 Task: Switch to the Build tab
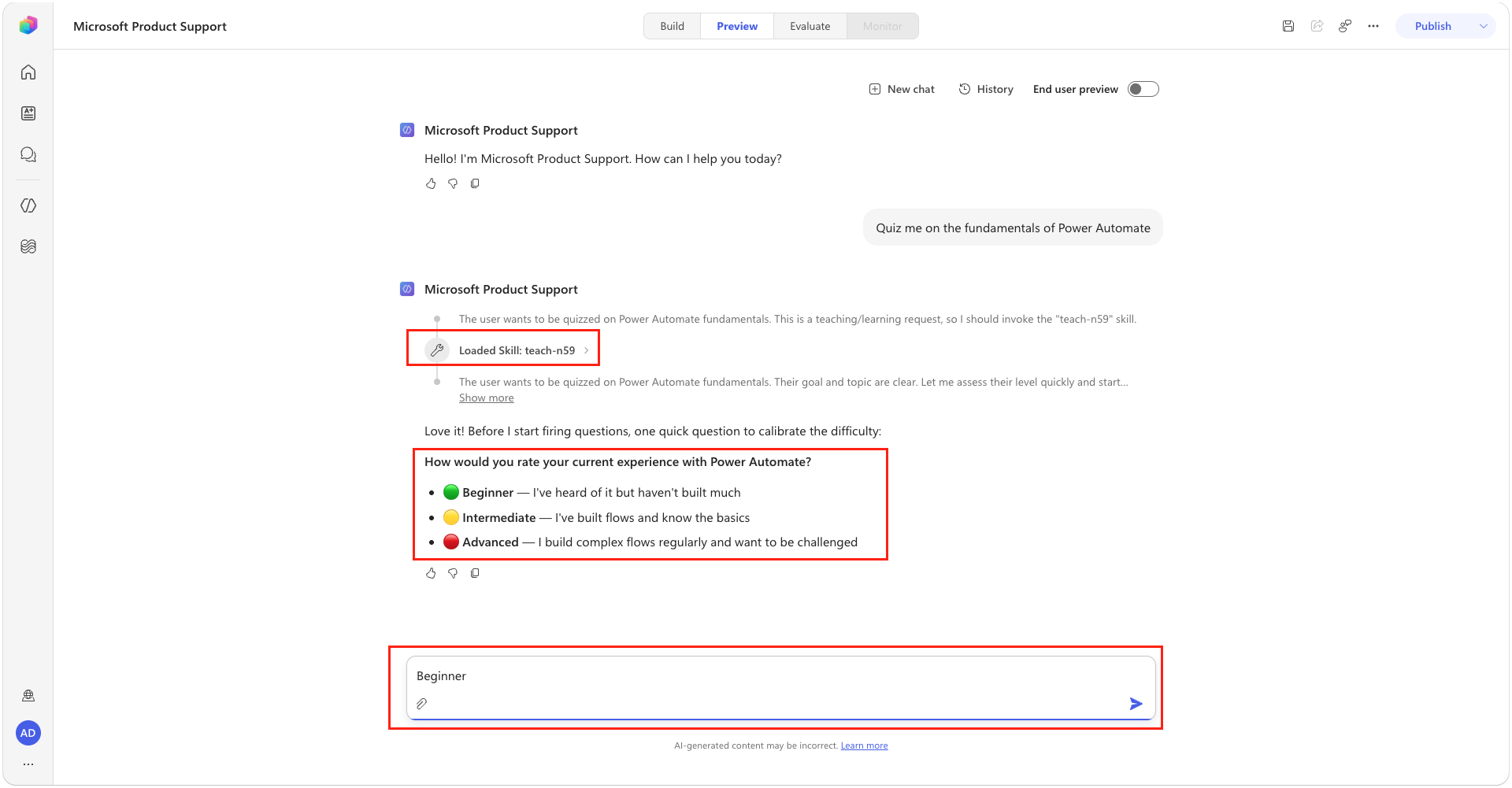pos(672,26)
